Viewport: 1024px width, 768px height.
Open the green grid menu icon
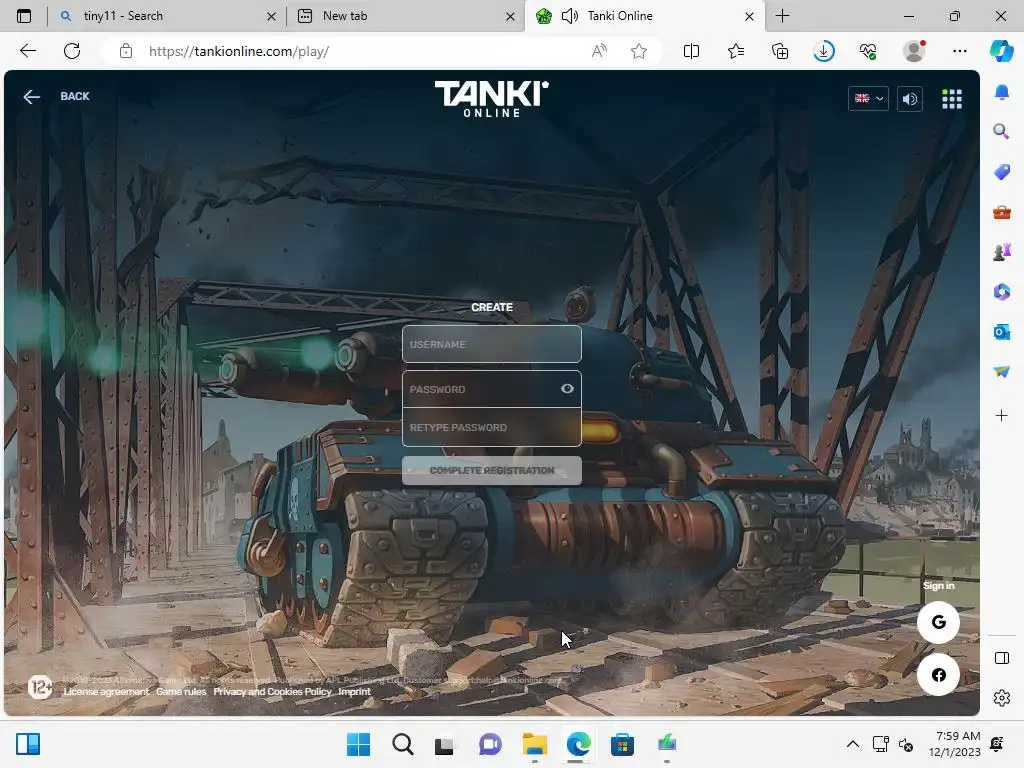click(952, 99)
